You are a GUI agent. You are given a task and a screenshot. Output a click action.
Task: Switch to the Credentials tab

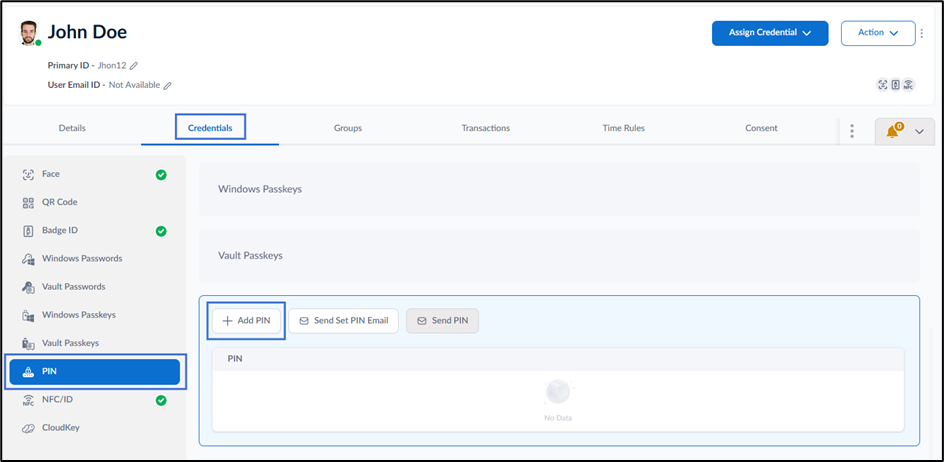pyautogui.click(x=210, y=128)
